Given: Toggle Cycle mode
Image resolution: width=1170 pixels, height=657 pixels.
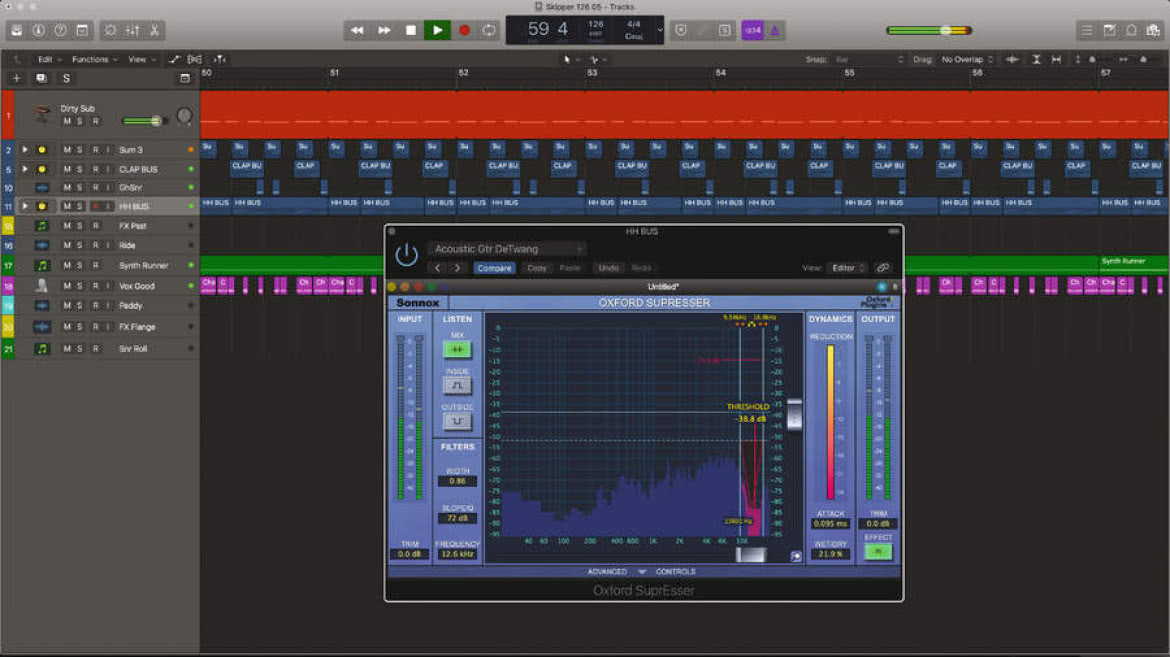Looking at the screenshot, I should 489,31.
